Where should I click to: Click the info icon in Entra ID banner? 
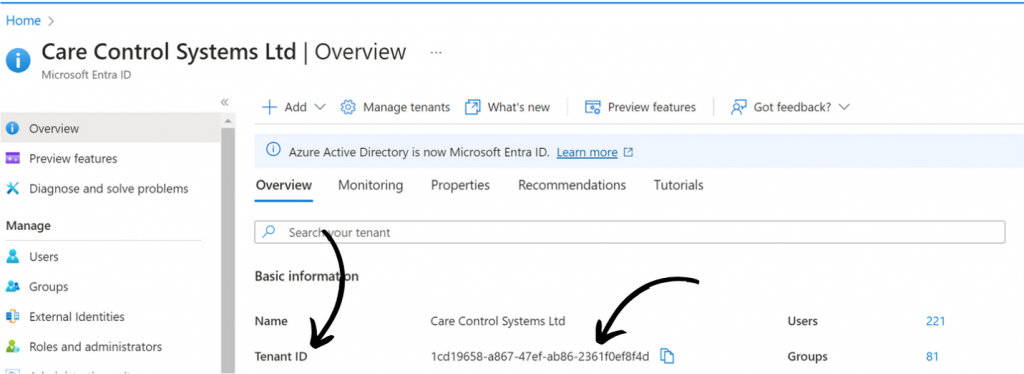273,150
